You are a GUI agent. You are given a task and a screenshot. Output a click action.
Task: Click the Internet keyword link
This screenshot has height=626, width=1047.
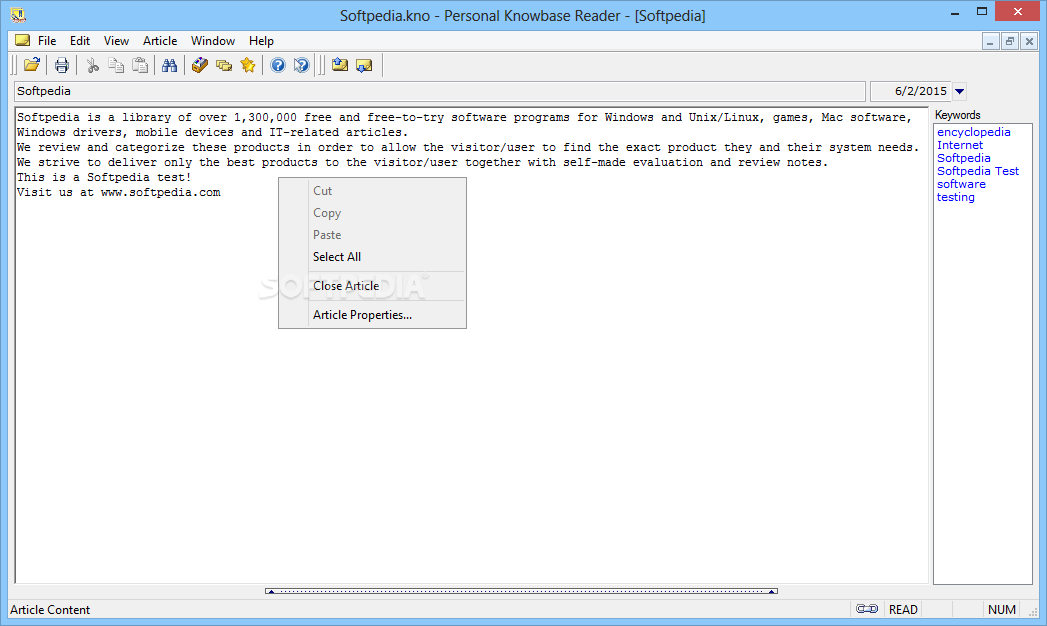coord(960,145)
